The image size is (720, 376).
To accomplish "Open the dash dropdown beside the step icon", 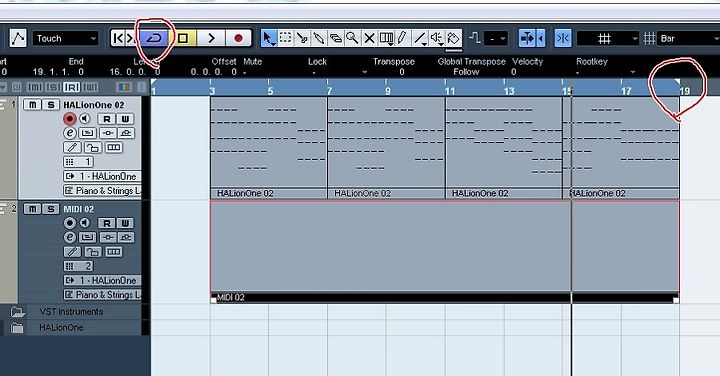I will 496,38.
